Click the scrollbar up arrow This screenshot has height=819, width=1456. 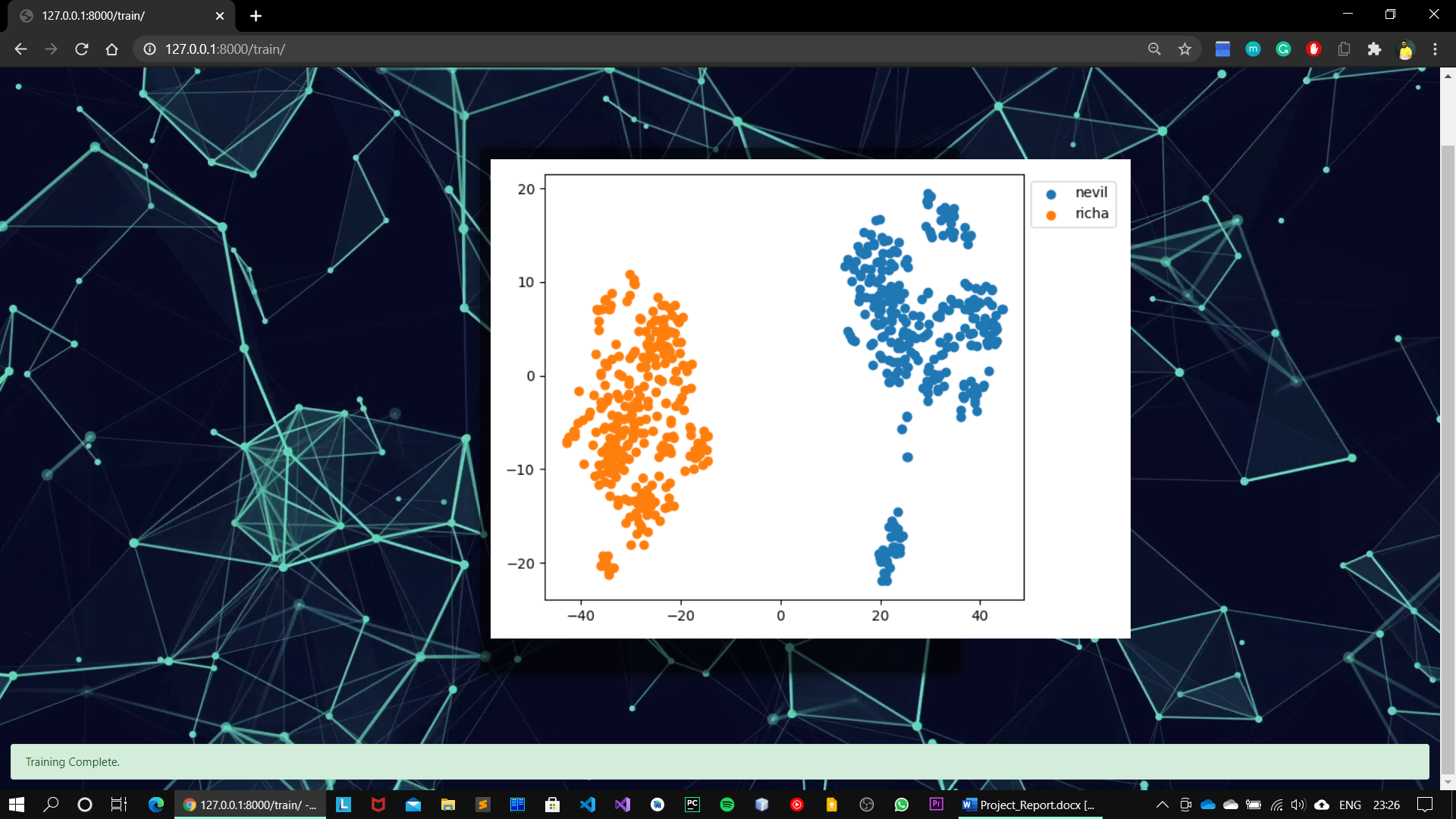(x=1448, y=76)
